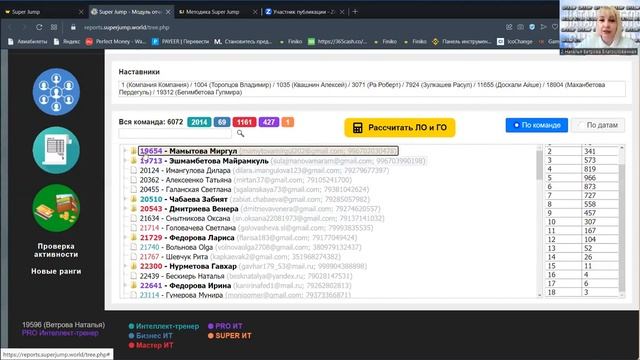Click the blue 69 count badge
This screenshot has height=360, width=640.
pyautogui.click(x=222, y=122)
